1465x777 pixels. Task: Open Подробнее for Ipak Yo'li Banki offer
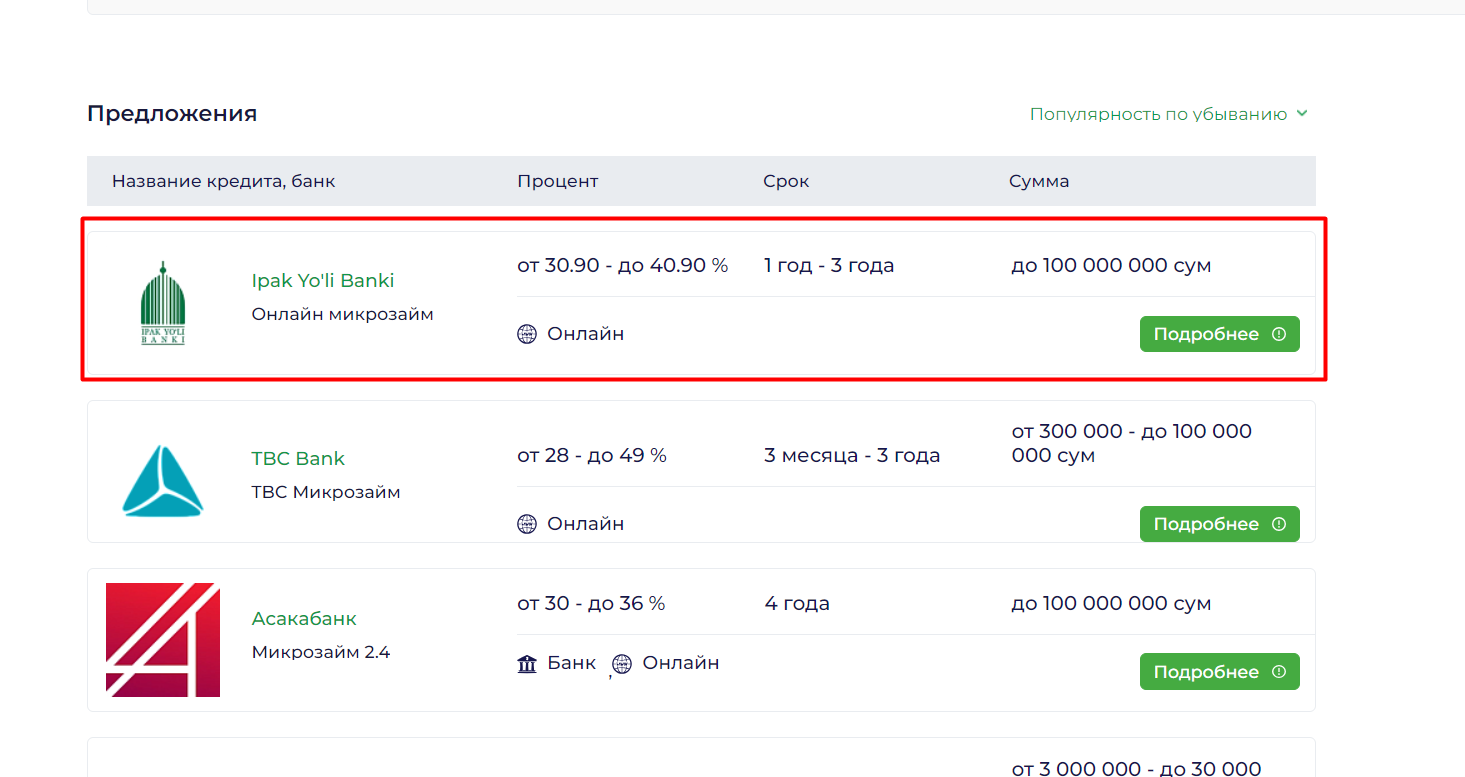(1220, 334)
